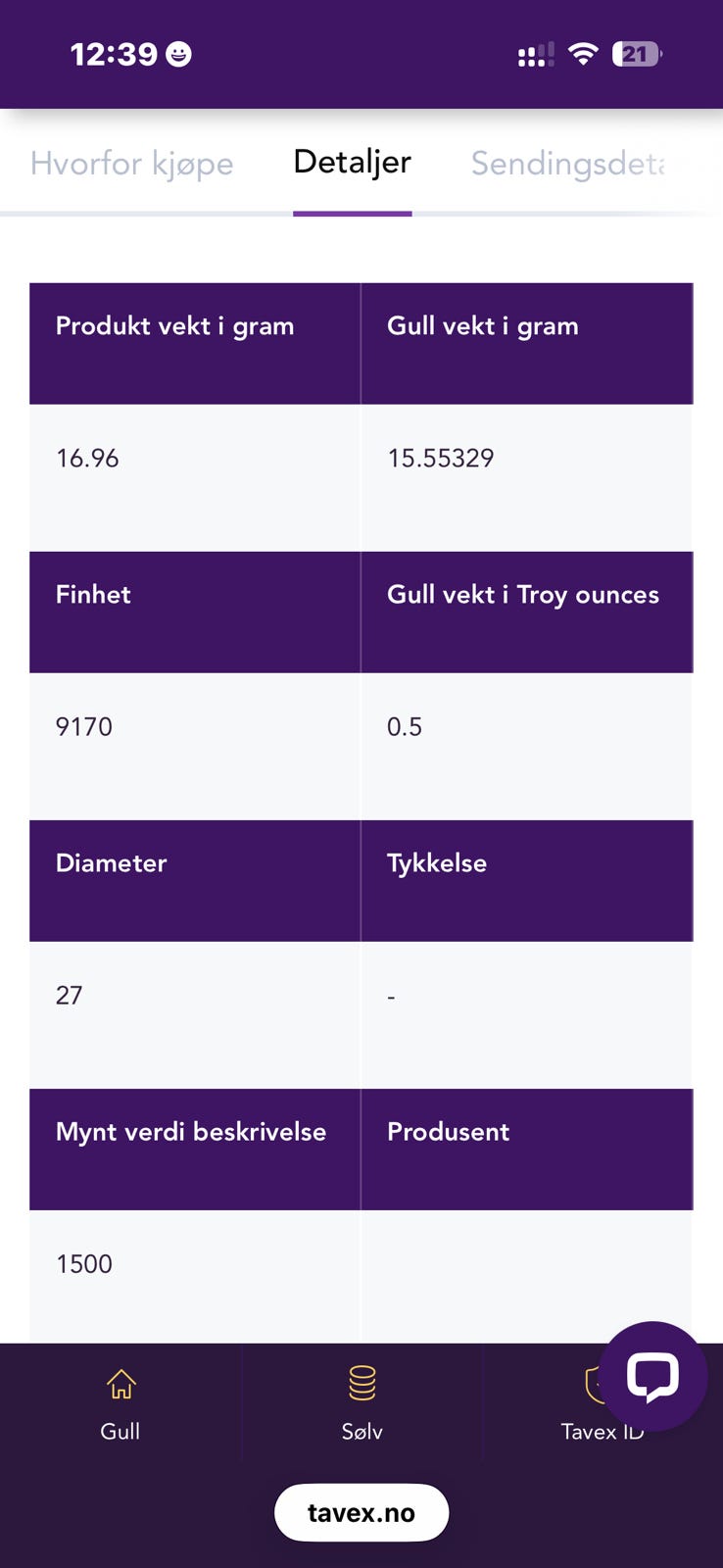Tap the Mynt verdi beskrivelse header
This screenshot has width=723, height=1568.
tap(195, 1150)
